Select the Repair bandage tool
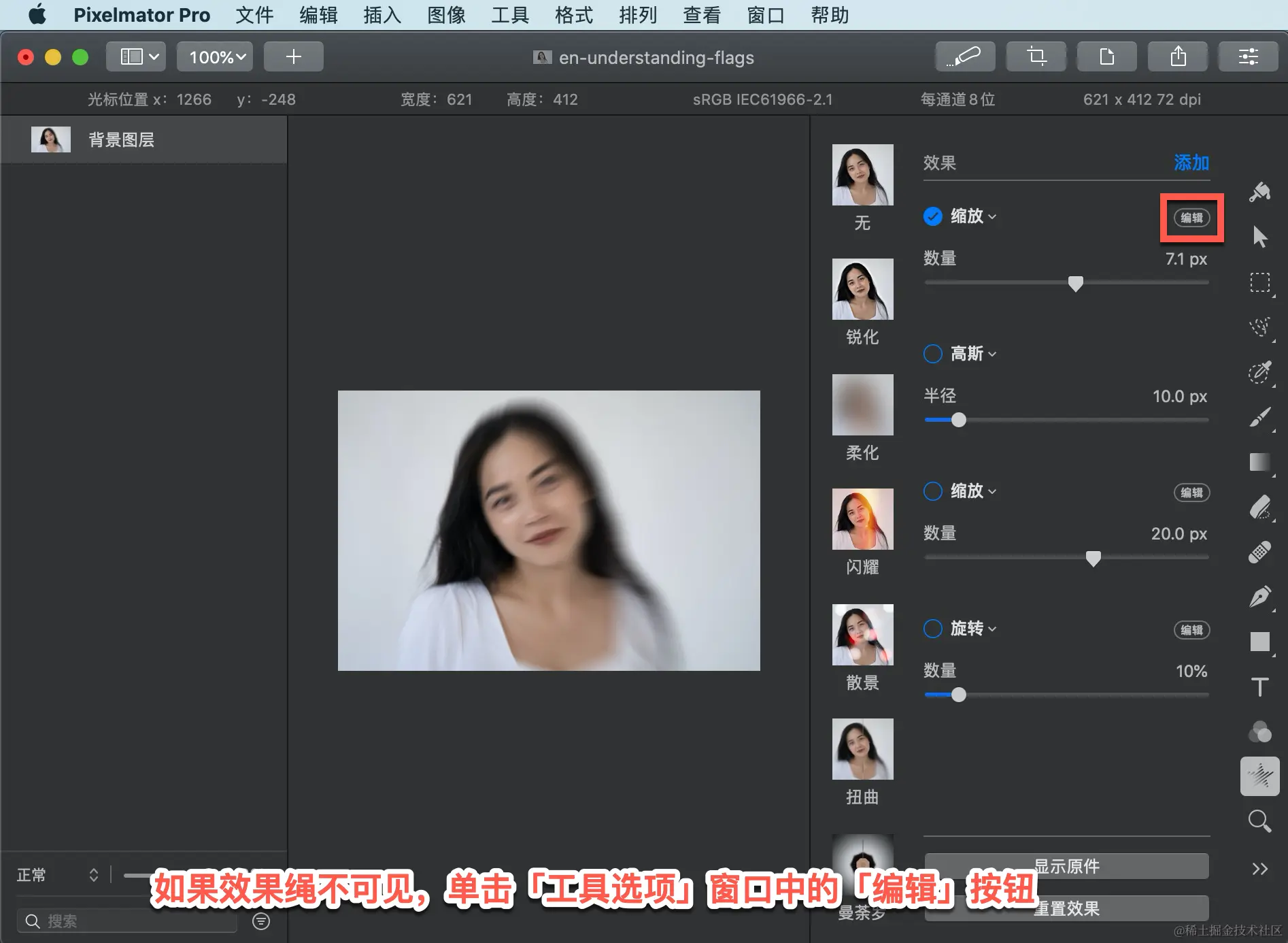 1259,552
